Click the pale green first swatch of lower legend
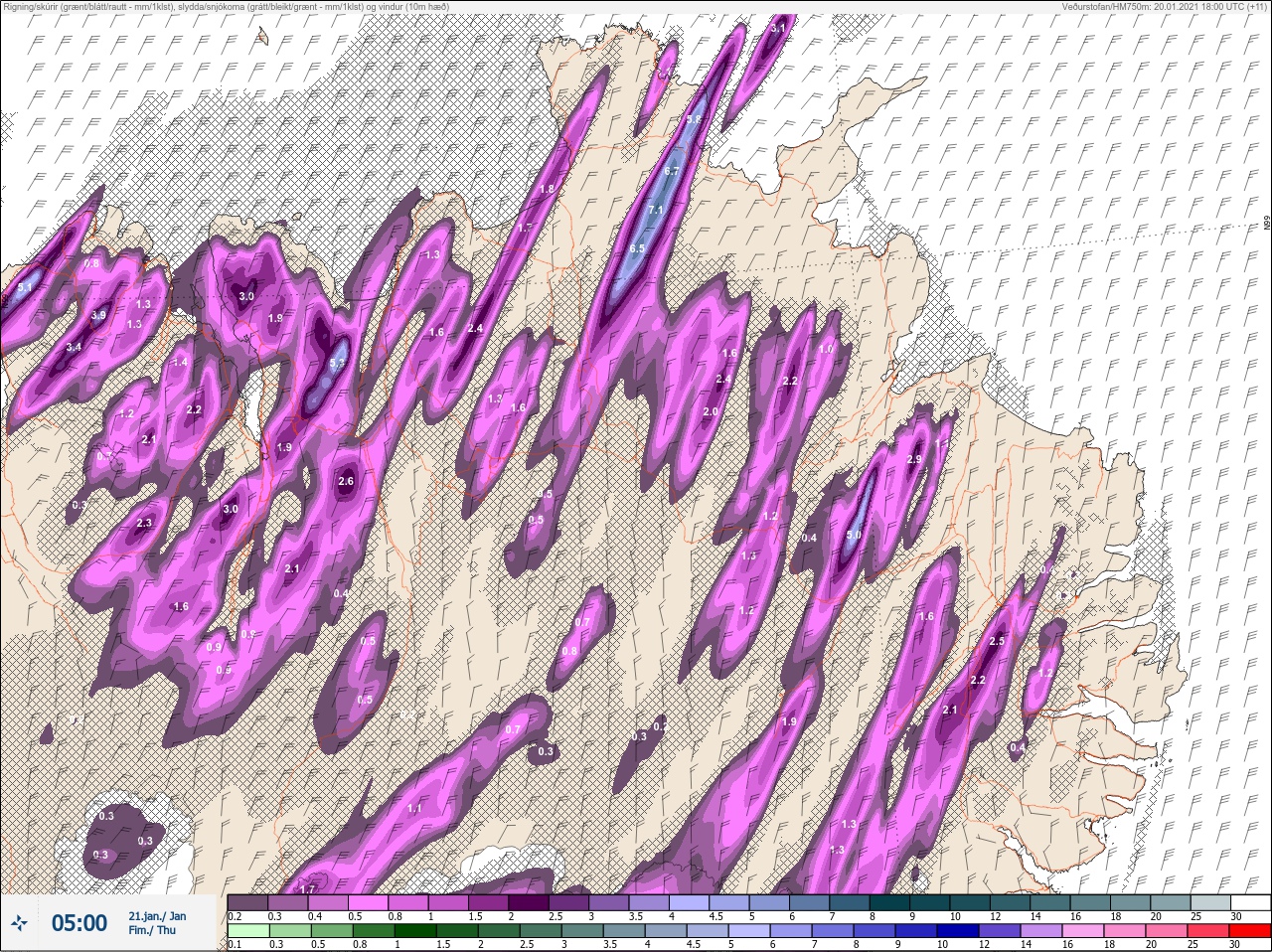This screenshot has height=952, width=1272. 247,931
